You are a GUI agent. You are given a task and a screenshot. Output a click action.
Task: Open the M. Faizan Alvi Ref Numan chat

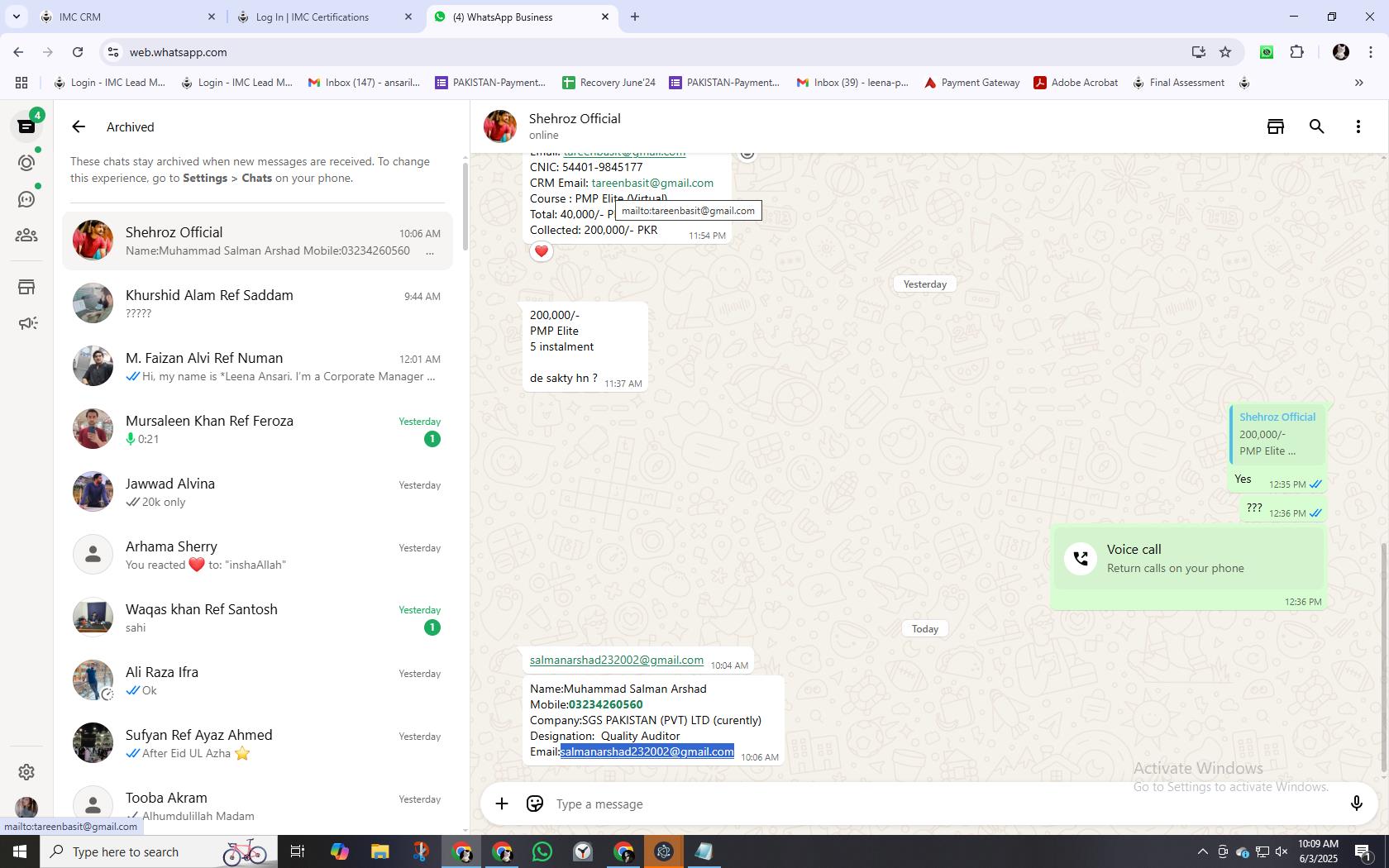(x=257, y=366)
